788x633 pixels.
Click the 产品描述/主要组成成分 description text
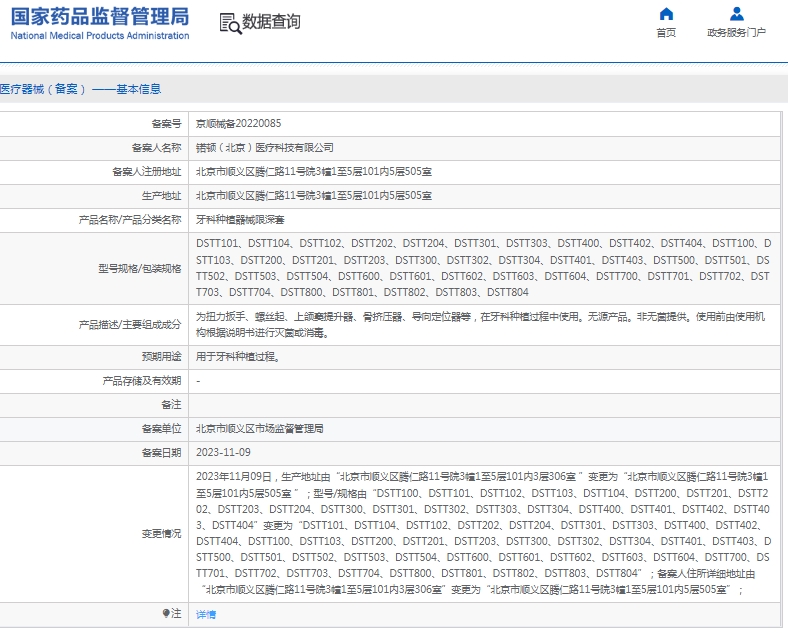pos(480,325)
